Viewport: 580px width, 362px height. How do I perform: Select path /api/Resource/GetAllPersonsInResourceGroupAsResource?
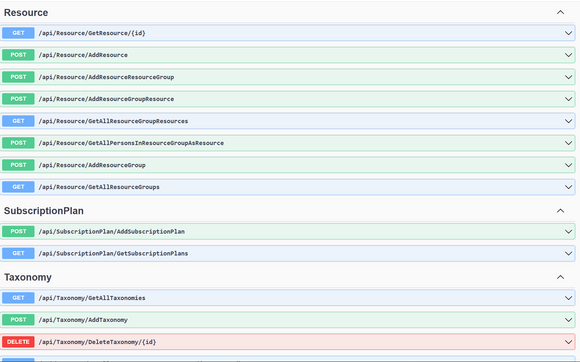[131, 143]
